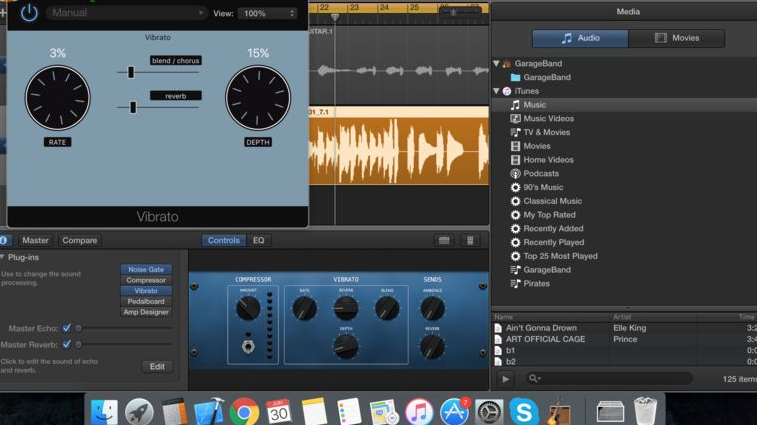
Task: Click the Media browser preview play button
Action: click(505, 379)
